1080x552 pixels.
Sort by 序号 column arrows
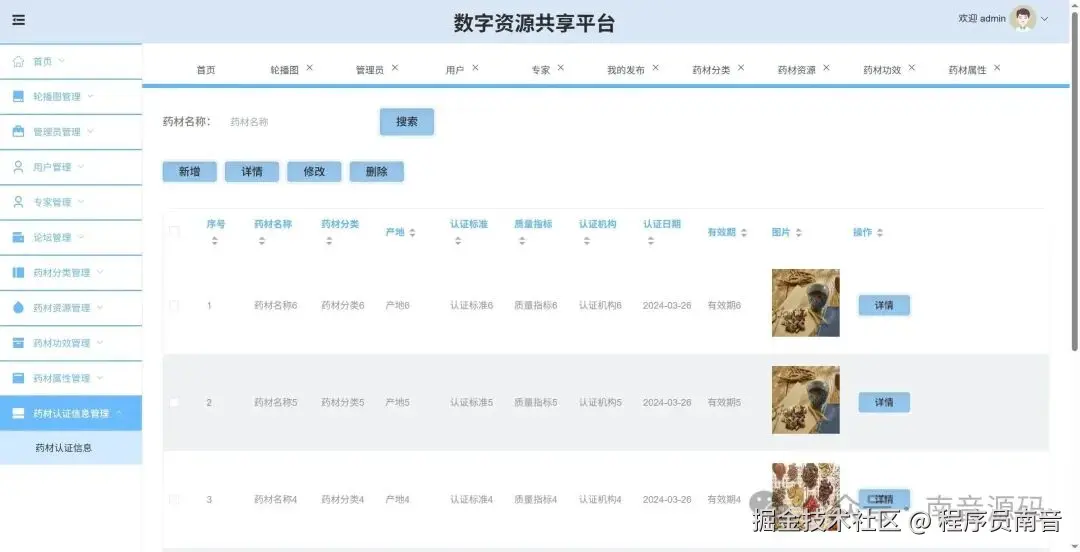point(215,241)
